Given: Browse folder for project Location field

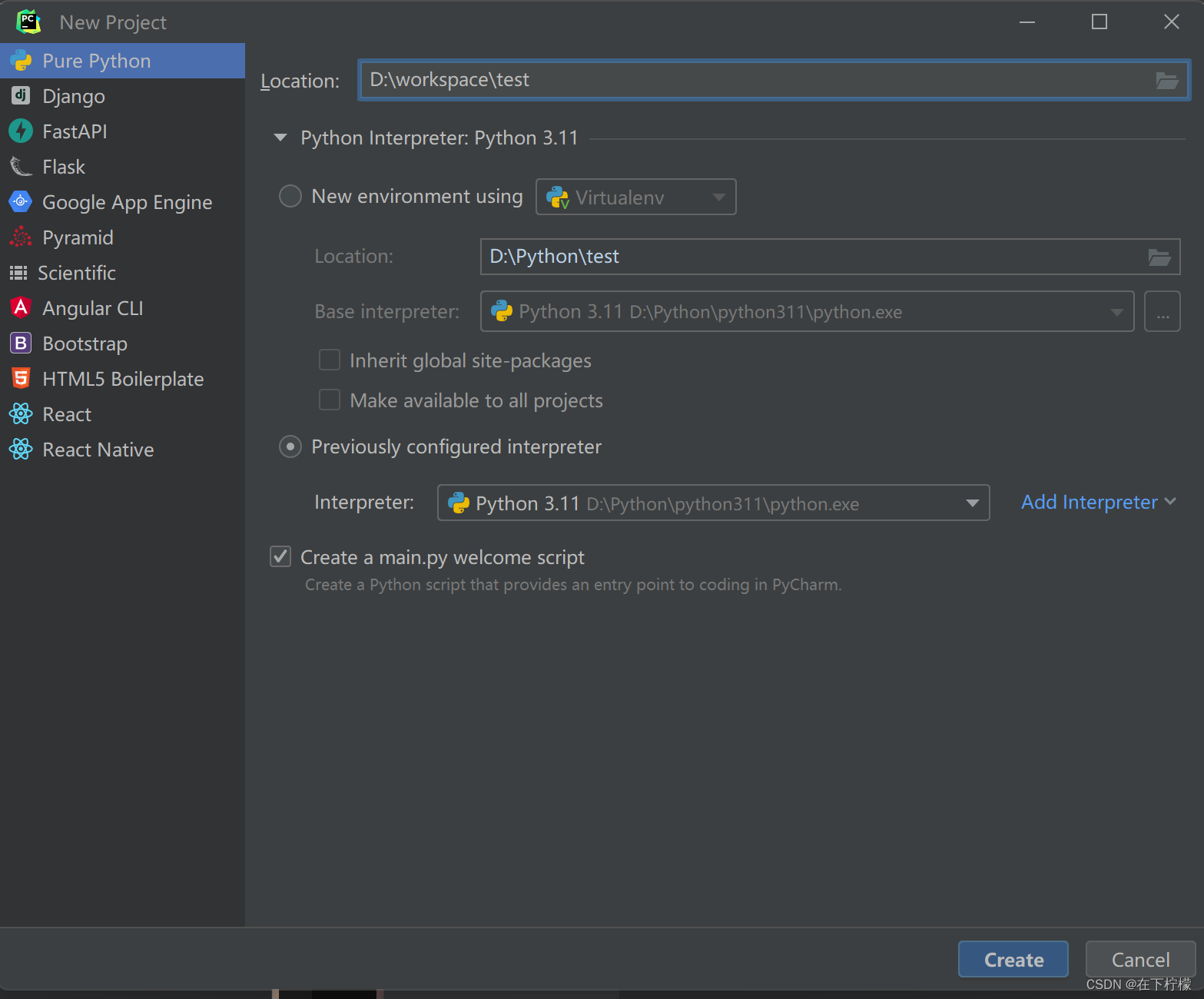Looking at the screenshot, I should (1167, 80).
